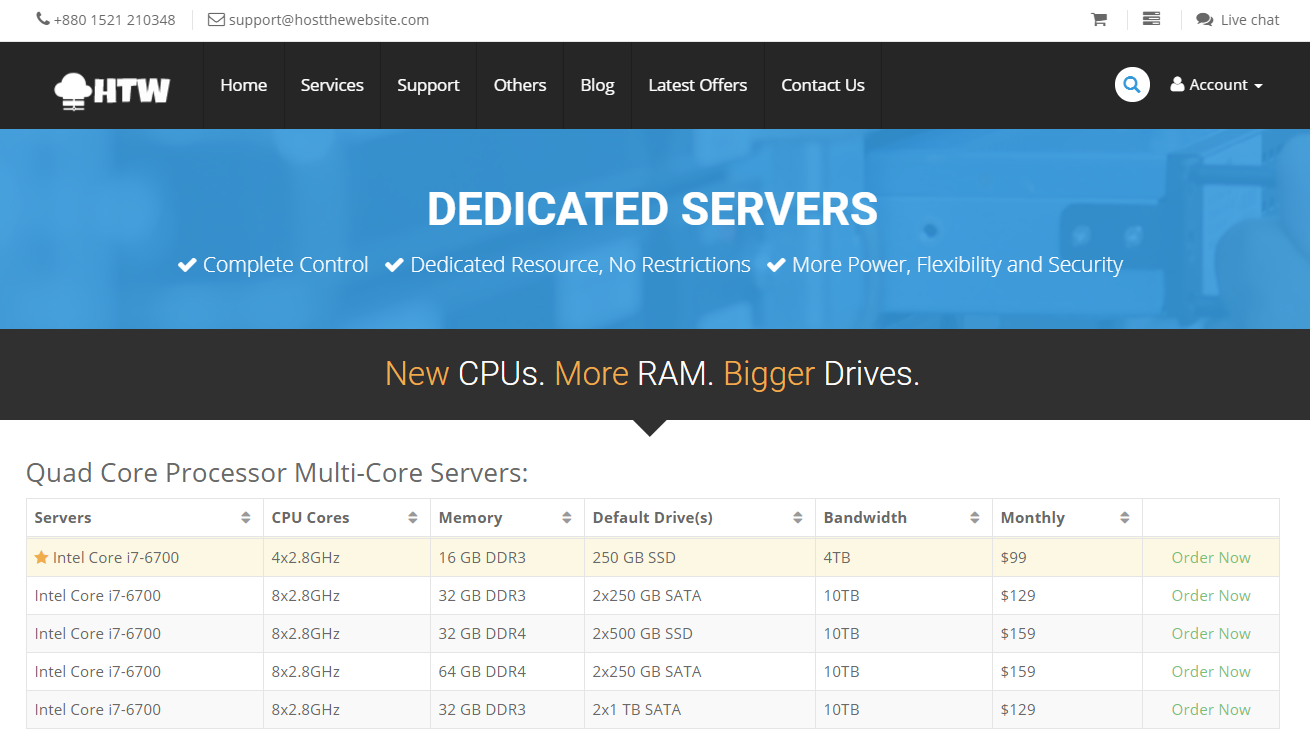Viewport: 1310px width, 751px height.
Task: Open the Services menu item
Action: [332, 85]
